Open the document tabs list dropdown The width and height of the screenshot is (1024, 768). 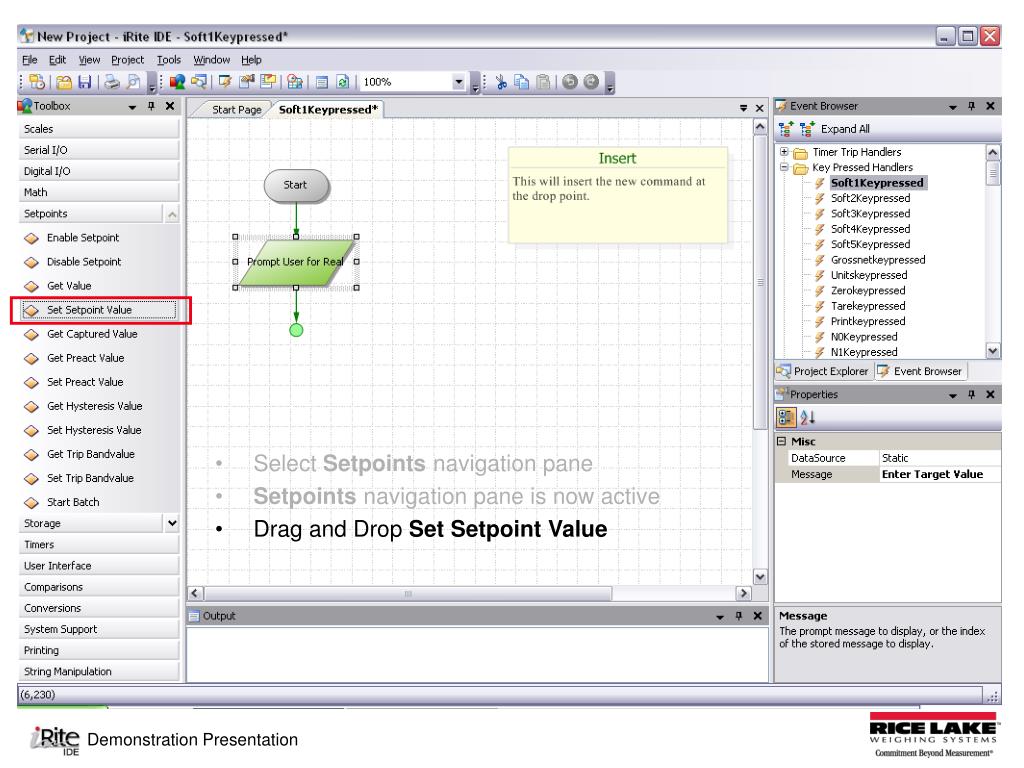point(743,108)
